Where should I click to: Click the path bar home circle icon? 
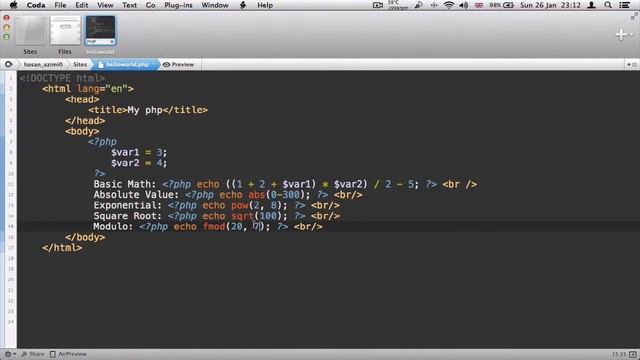8,64
